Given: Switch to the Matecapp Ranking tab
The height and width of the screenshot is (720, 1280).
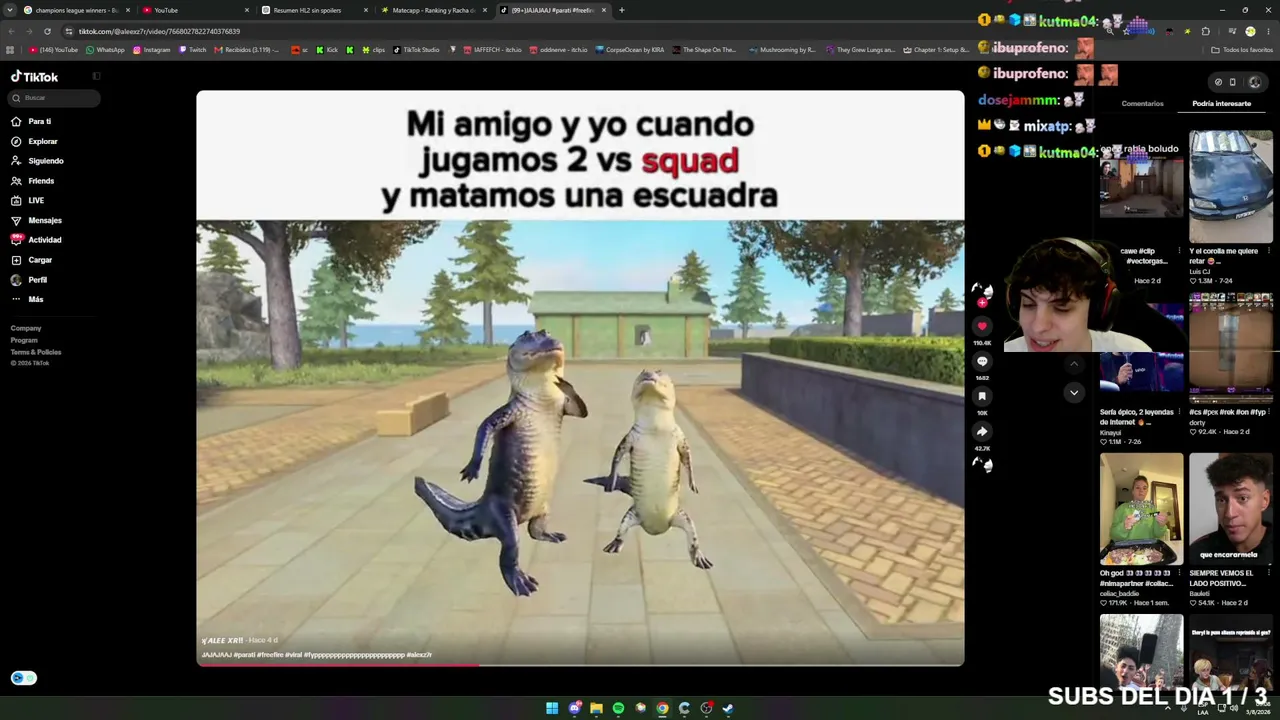Looking at the screenshot, I should [x=433, y=10].
